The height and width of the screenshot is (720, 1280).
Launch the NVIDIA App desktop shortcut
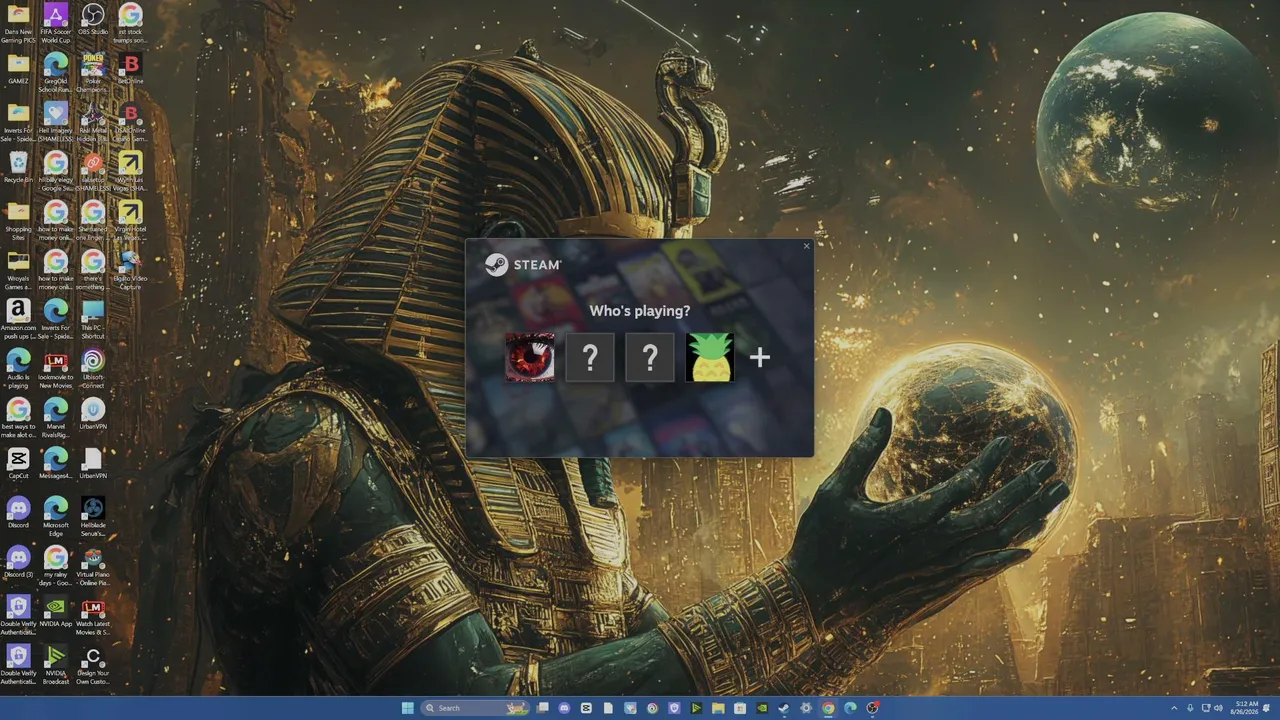56,612
